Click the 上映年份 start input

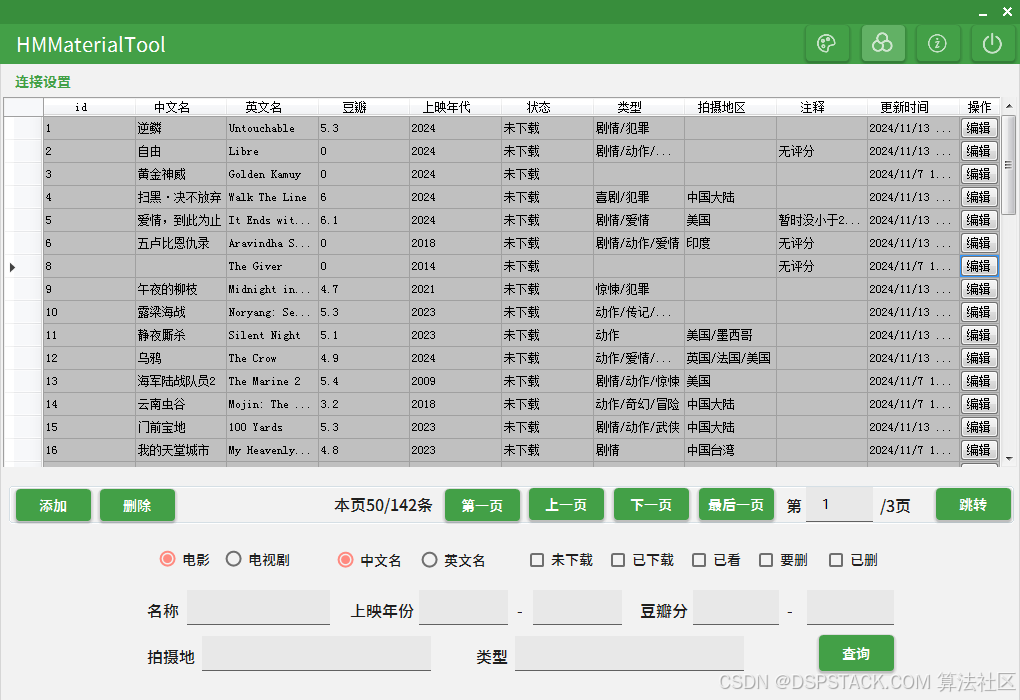[463, 608]
